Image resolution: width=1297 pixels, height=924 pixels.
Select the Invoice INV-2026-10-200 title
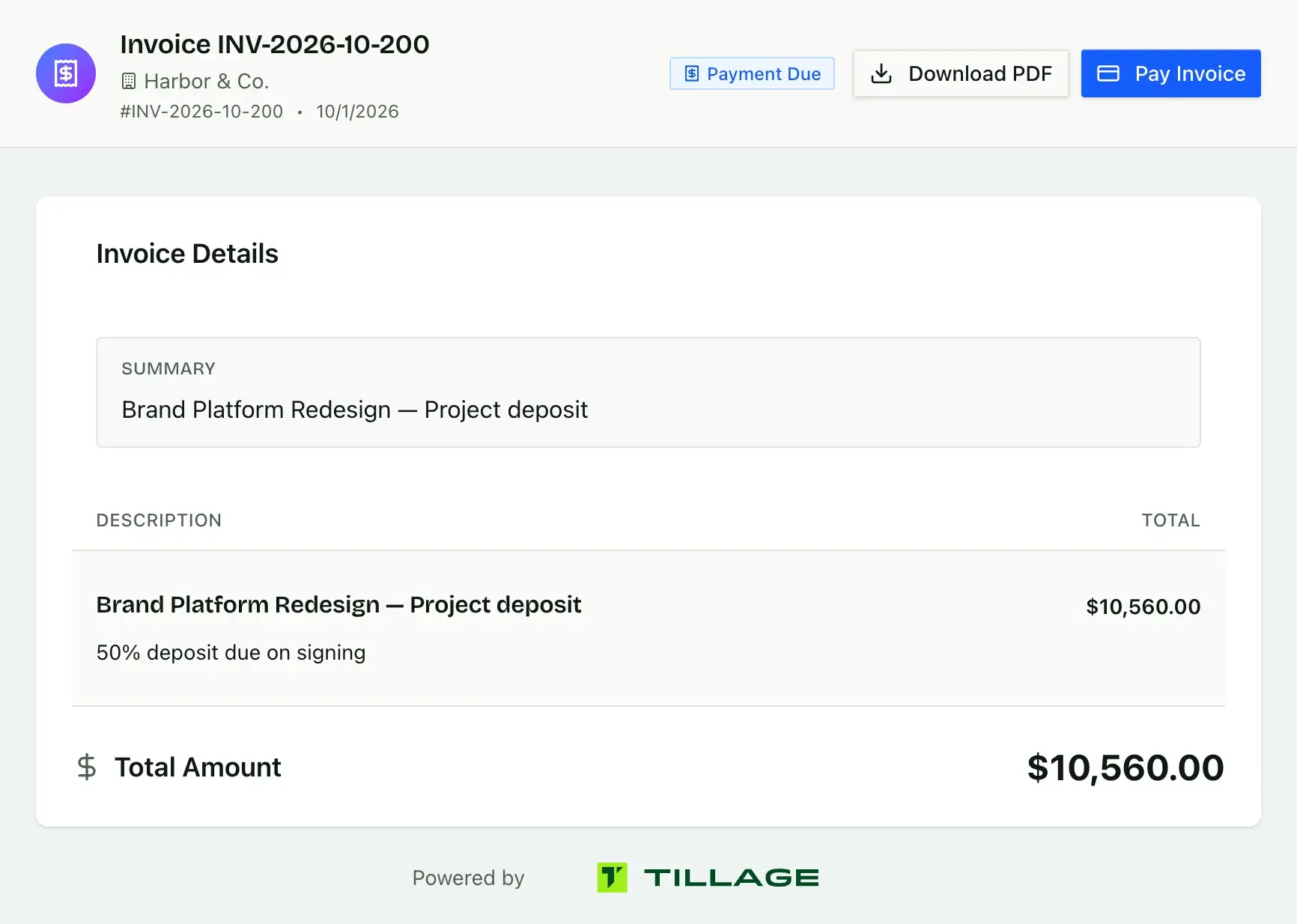point(275,44)
